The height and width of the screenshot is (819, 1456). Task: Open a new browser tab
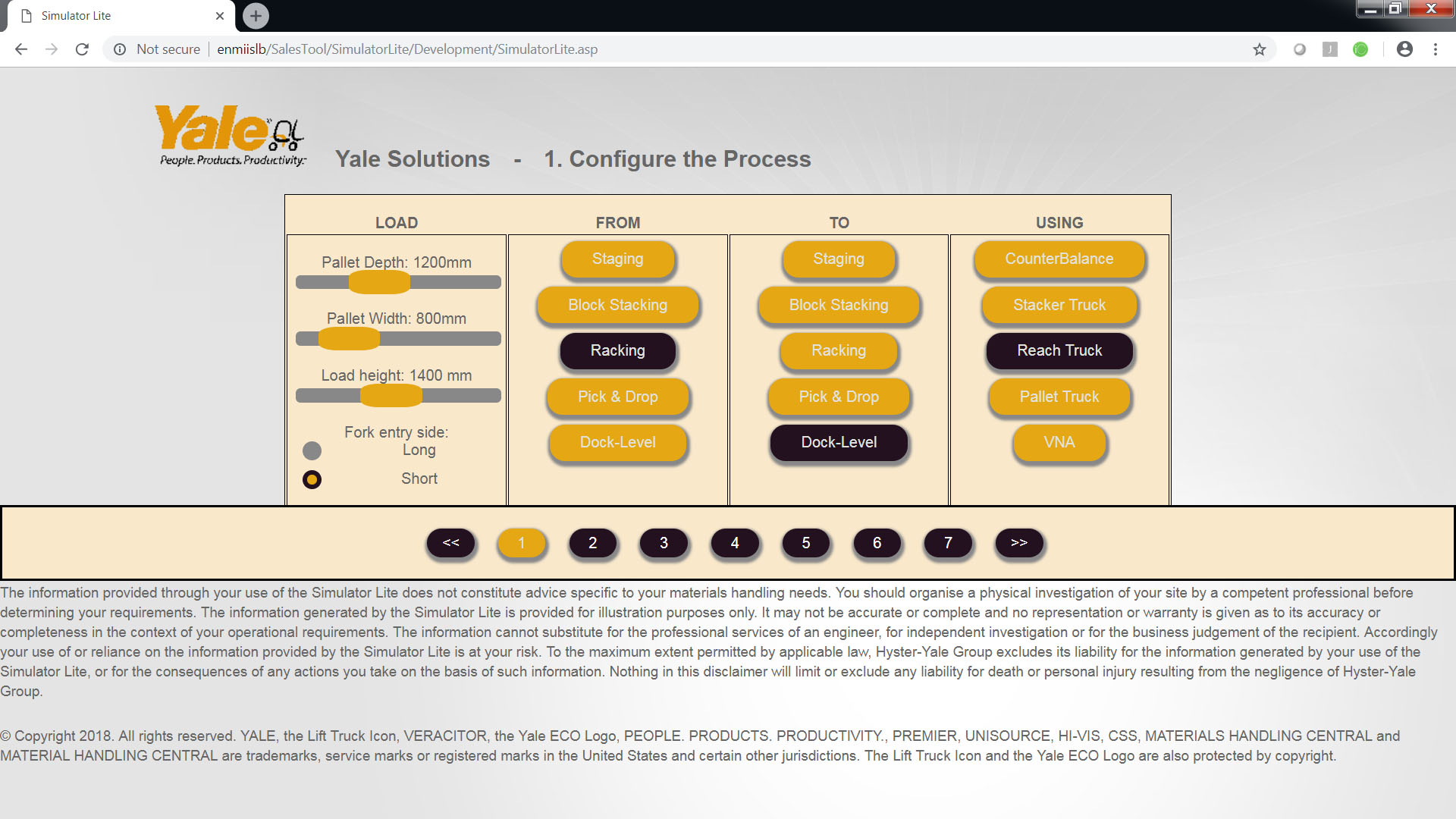256,15
